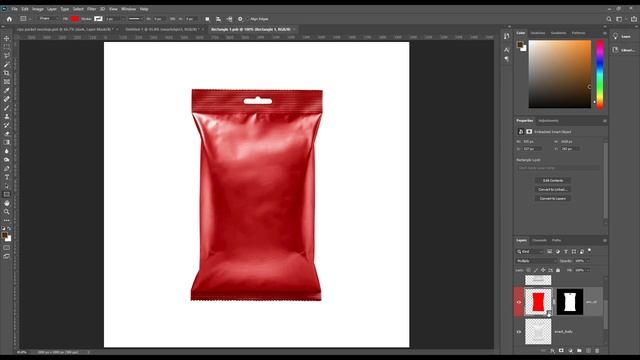Open the Paragraph panel icon in dock
This screenshot has width=640, height=360.
coord(507,59)
